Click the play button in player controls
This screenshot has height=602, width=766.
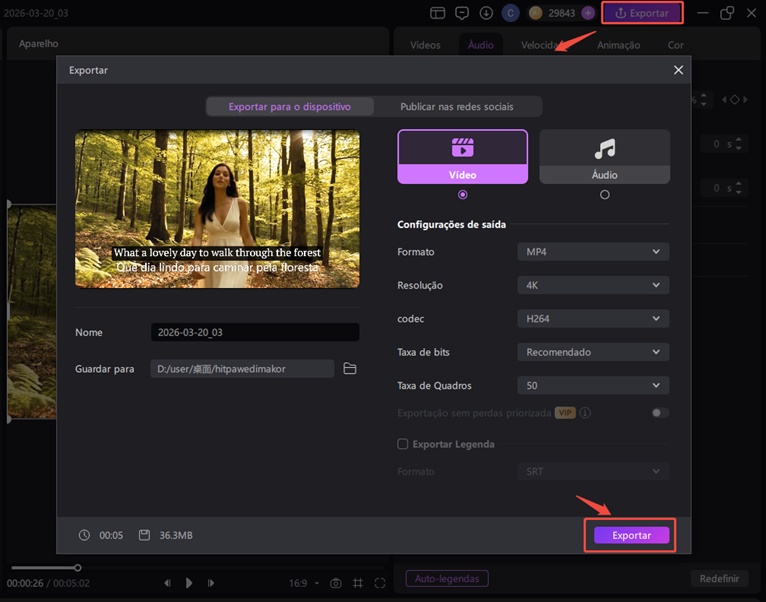(189, 582)
